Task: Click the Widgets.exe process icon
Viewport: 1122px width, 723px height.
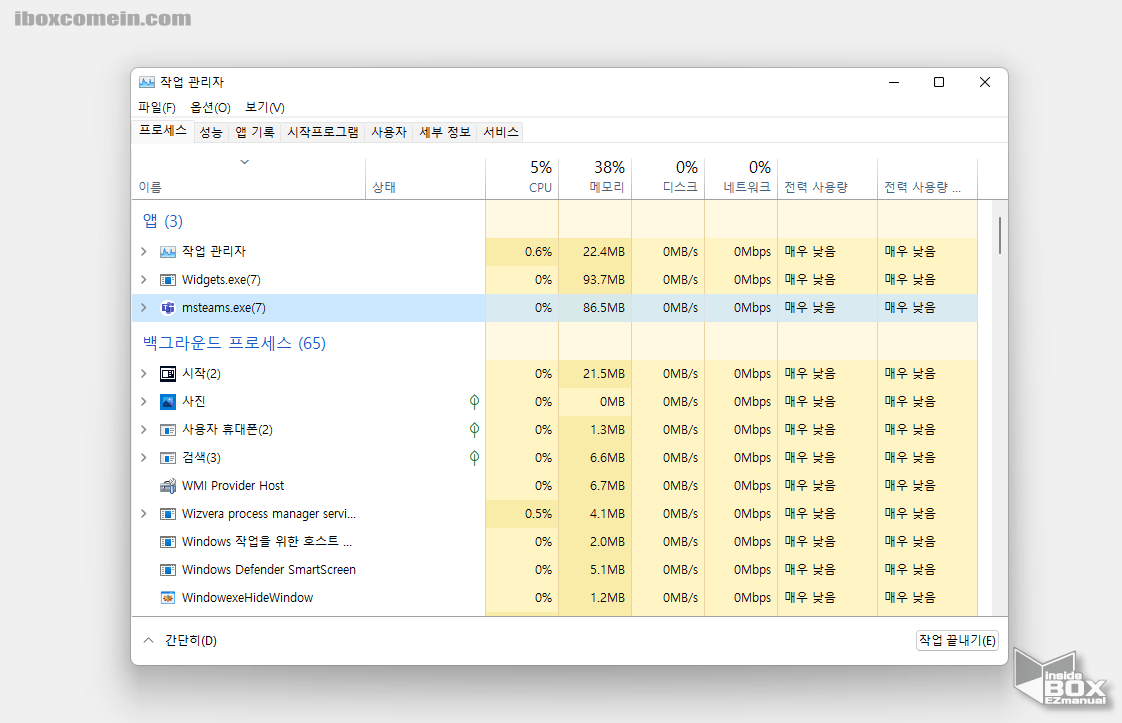Action: tap(167, 280)
